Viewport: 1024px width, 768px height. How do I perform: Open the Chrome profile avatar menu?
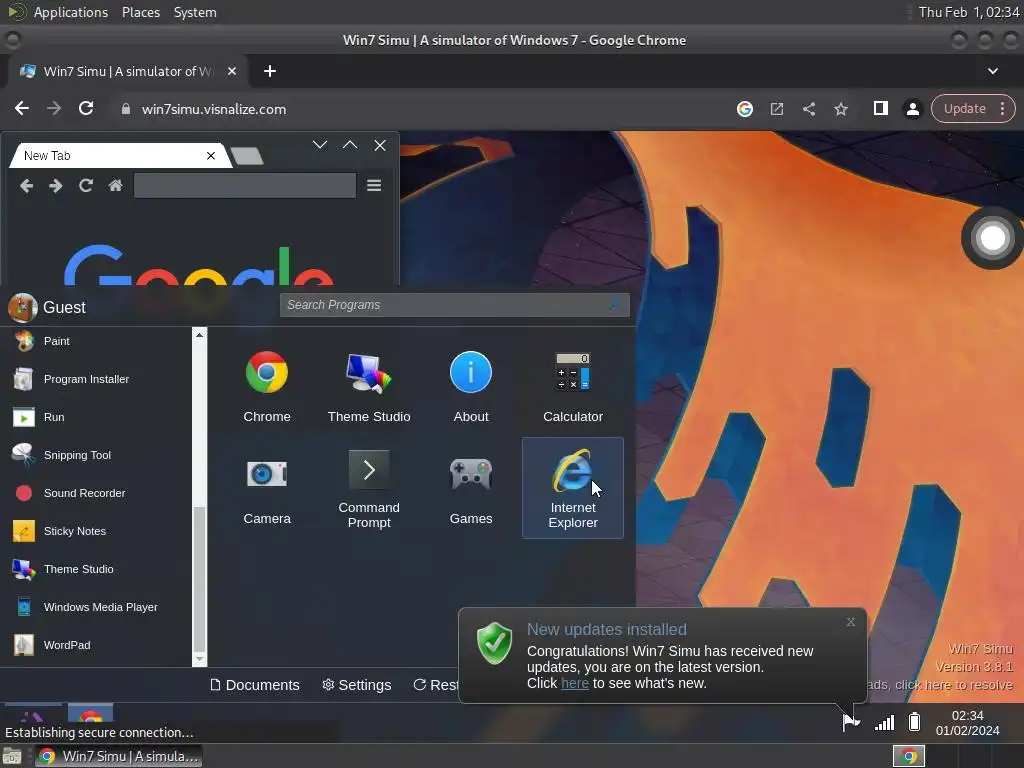pos(912,109)
